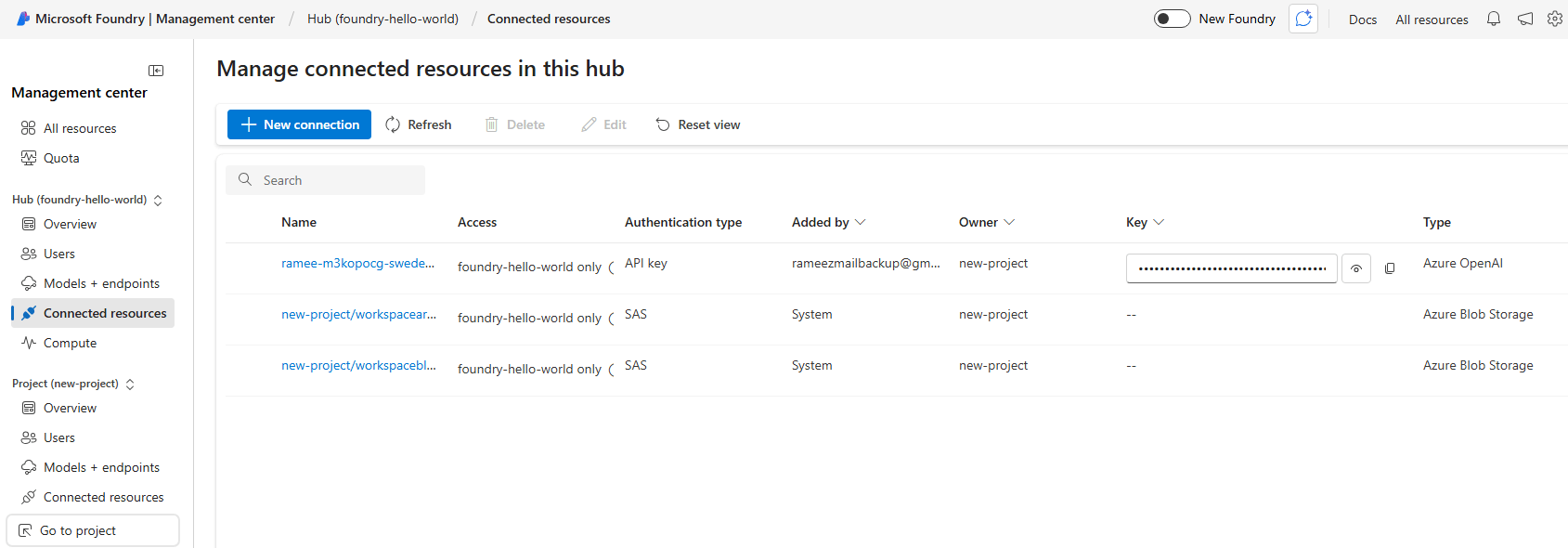1568x548 pixels.
Task: Open All resources link in header
Action: (1432, 20)
